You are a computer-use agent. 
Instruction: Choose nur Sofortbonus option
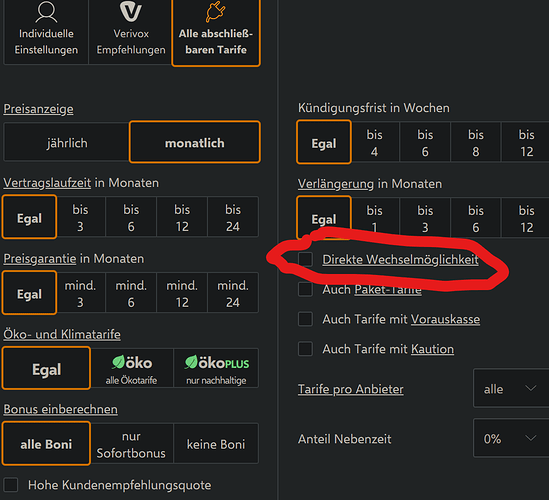[131, 444]
